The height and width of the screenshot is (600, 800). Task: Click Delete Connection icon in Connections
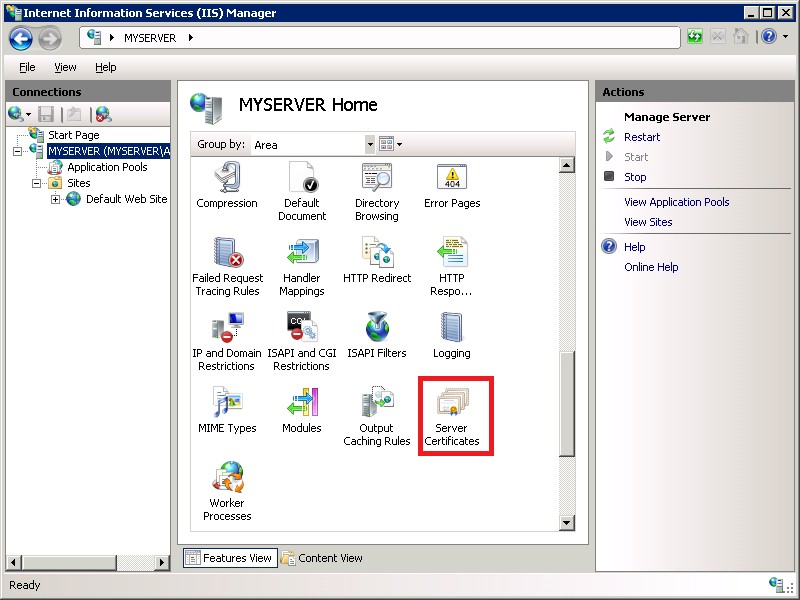click(x=104, y=114)
